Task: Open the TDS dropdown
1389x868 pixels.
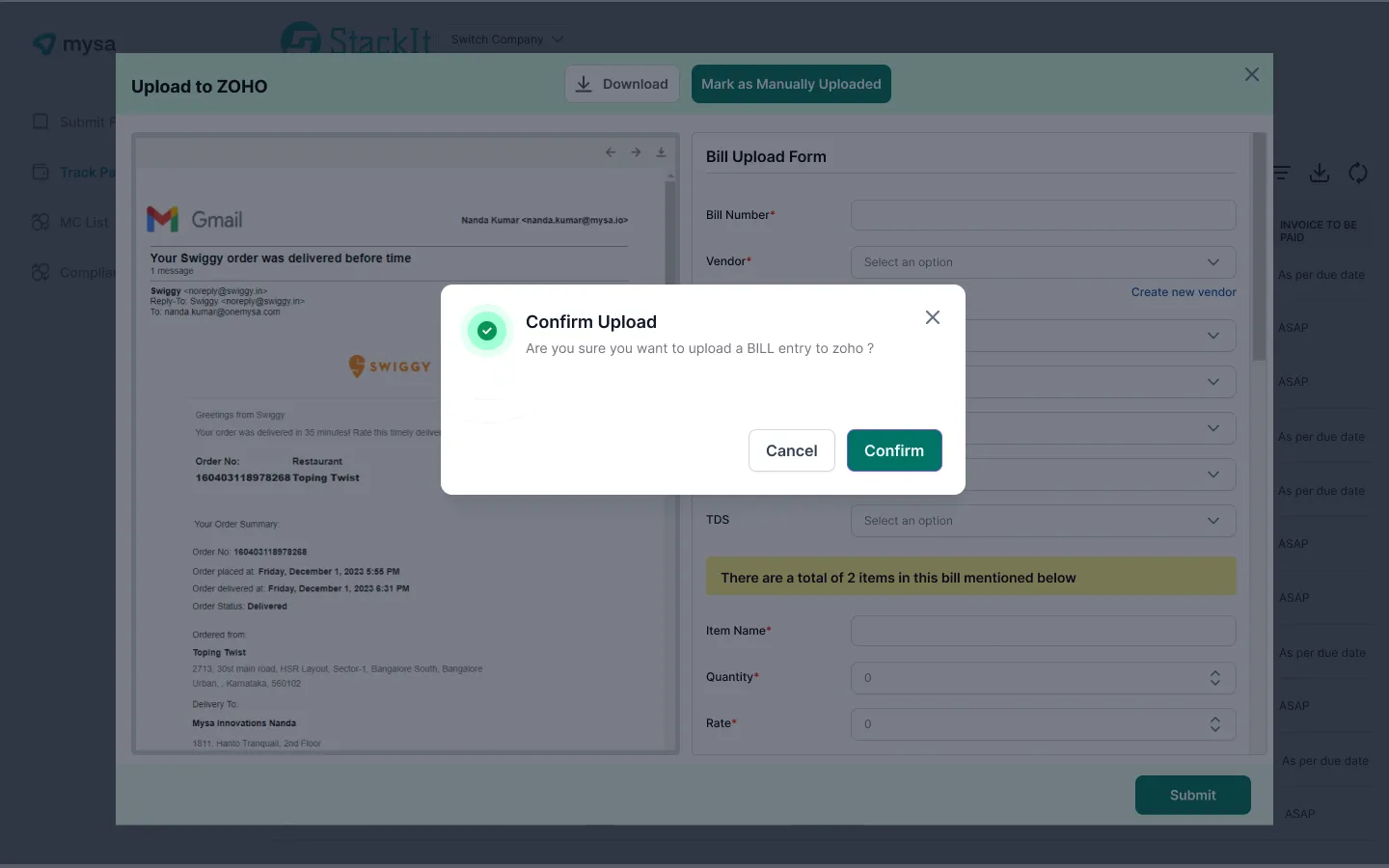Action: click(x=1043, y=521)
